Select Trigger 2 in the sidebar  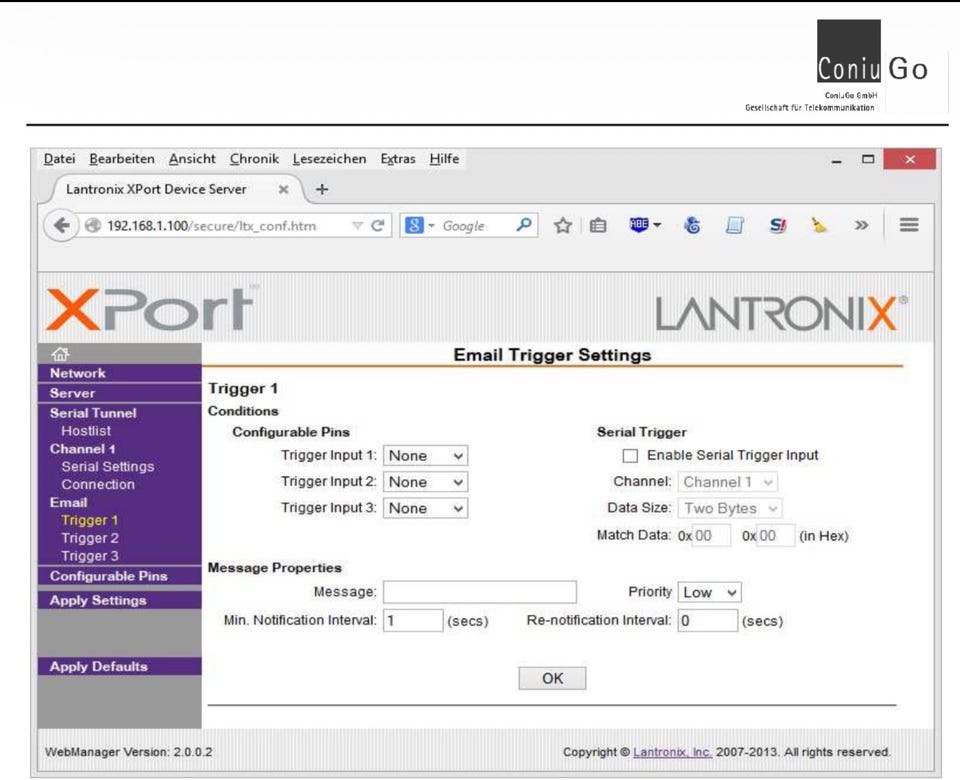[x=90, y=538]
